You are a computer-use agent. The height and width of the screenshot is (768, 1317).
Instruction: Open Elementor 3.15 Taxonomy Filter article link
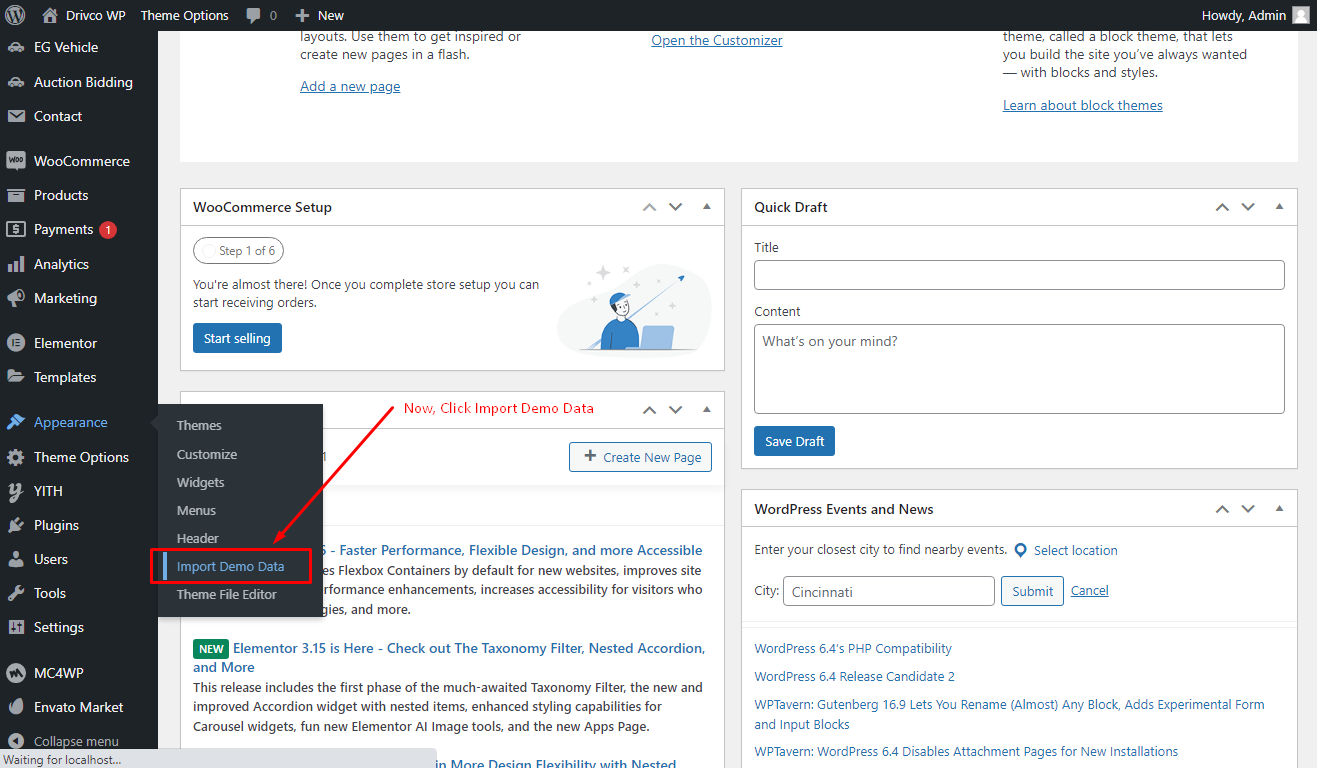(x=451, y=657)
